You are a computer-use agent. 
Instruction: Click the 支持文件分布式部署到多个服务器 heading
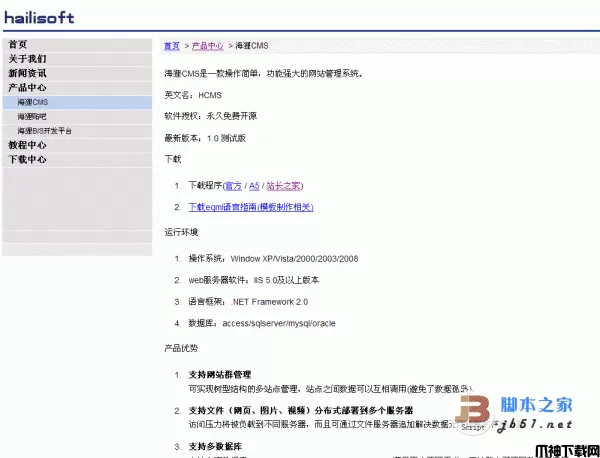(x=301, y=411)
